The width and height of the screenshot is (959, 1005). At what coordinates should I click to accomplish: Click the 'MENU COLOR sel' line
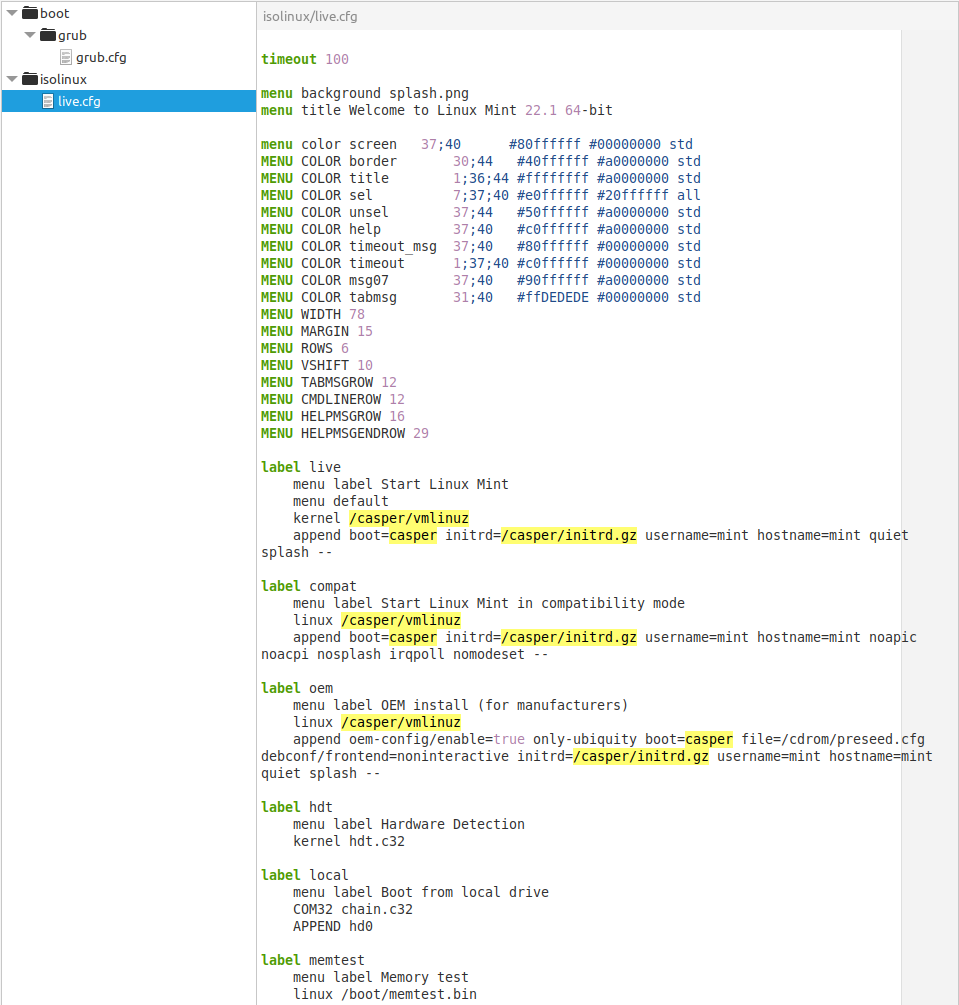481,195
